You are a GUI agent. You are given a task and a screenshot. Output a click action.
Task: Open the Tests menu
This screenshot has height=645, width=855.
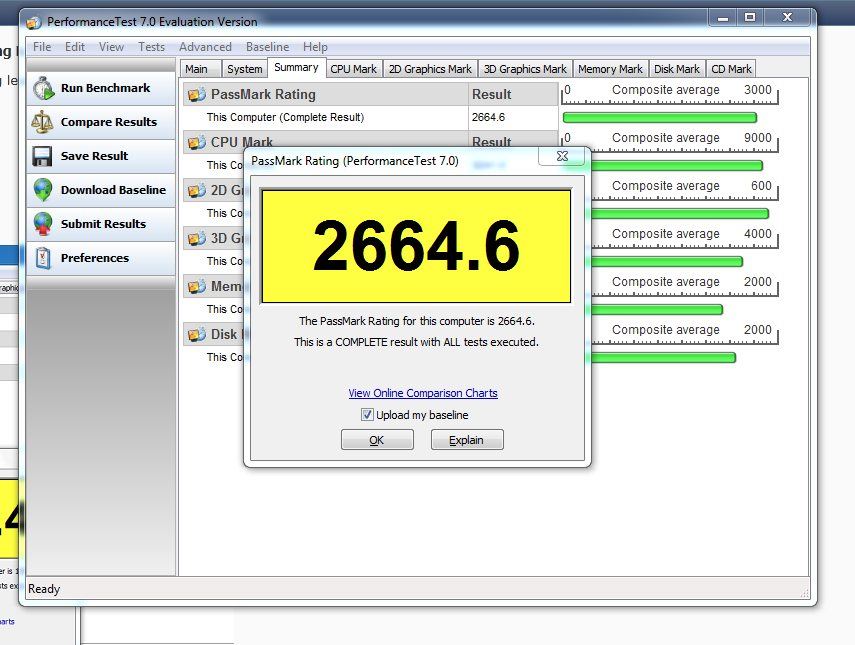(152, 47)
